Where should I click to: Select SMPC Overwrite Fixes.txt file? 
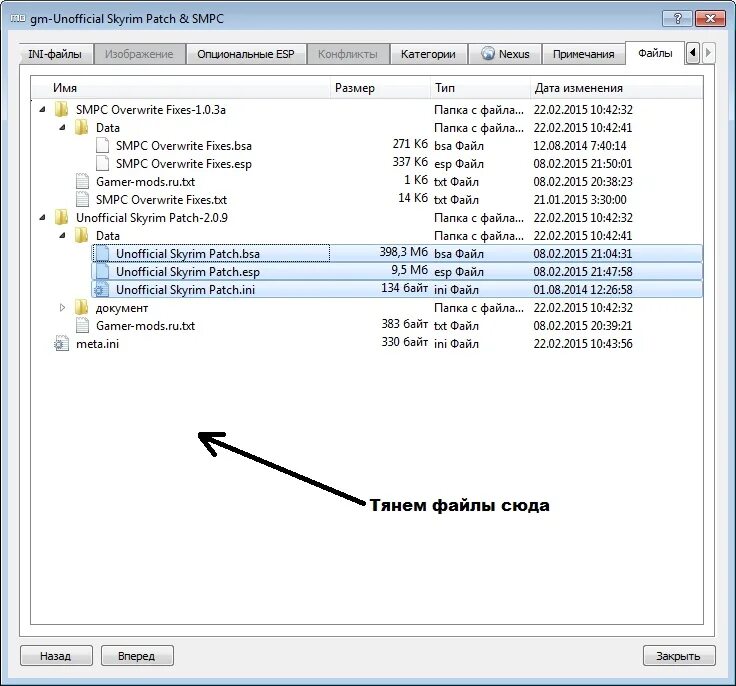coord(161,200)
